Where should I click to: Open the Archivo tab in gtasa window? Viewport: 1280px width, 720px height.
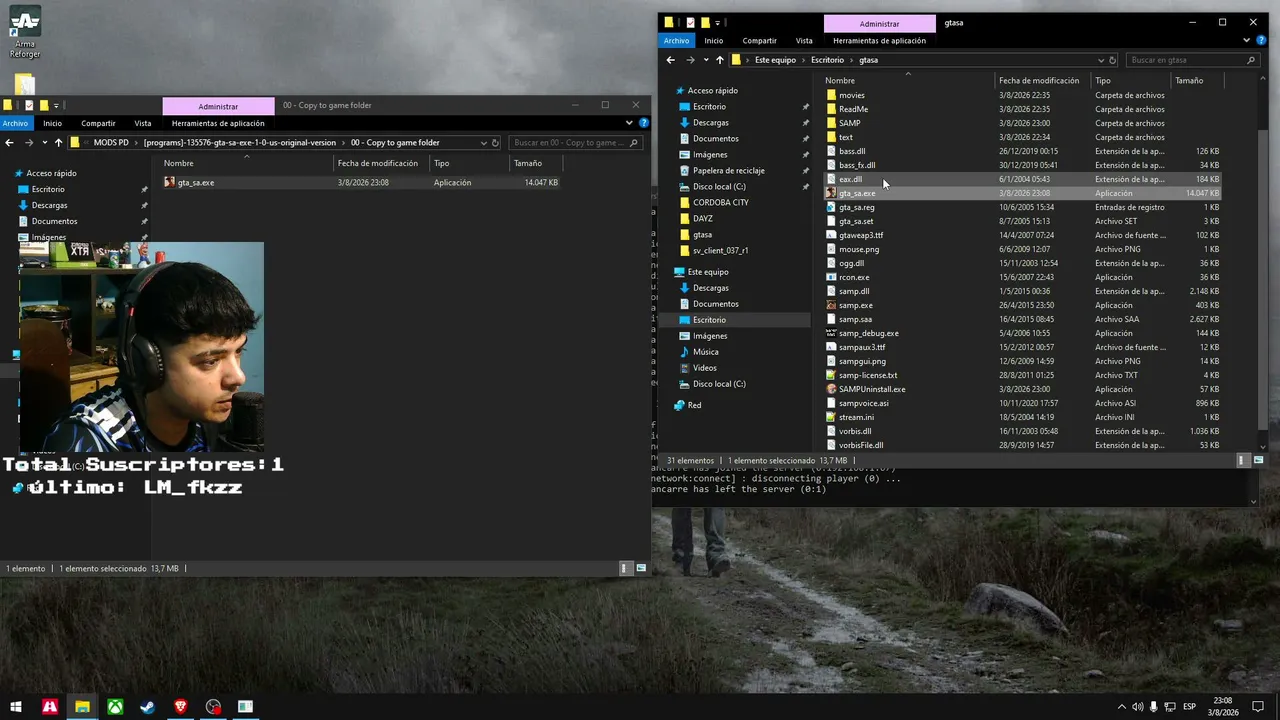coord(677,41)
